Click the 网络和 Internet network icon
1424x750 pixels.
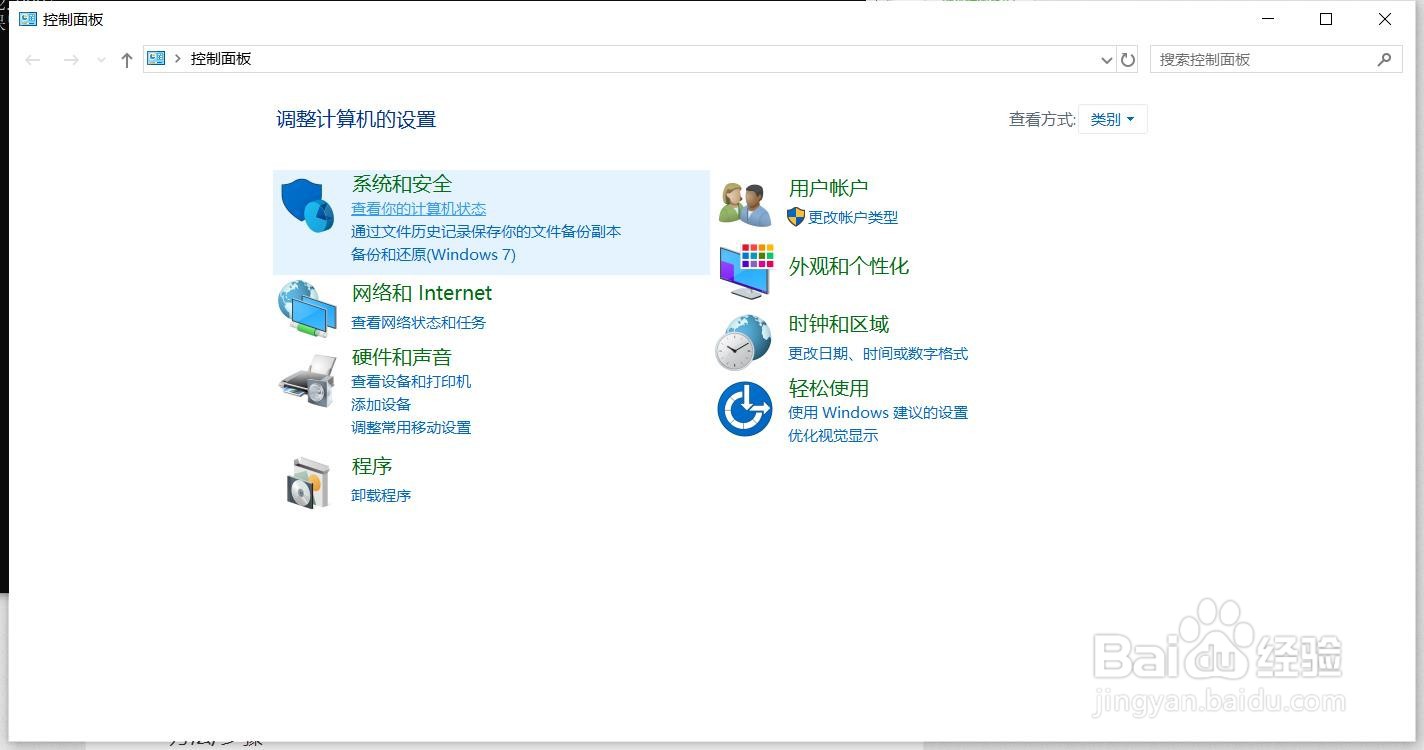[x=307, y=307]
